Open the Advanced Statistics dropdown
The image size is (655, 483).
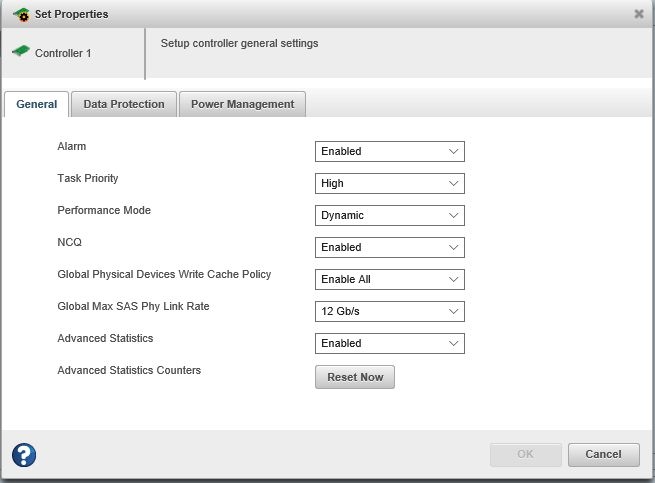pos(389,344)
